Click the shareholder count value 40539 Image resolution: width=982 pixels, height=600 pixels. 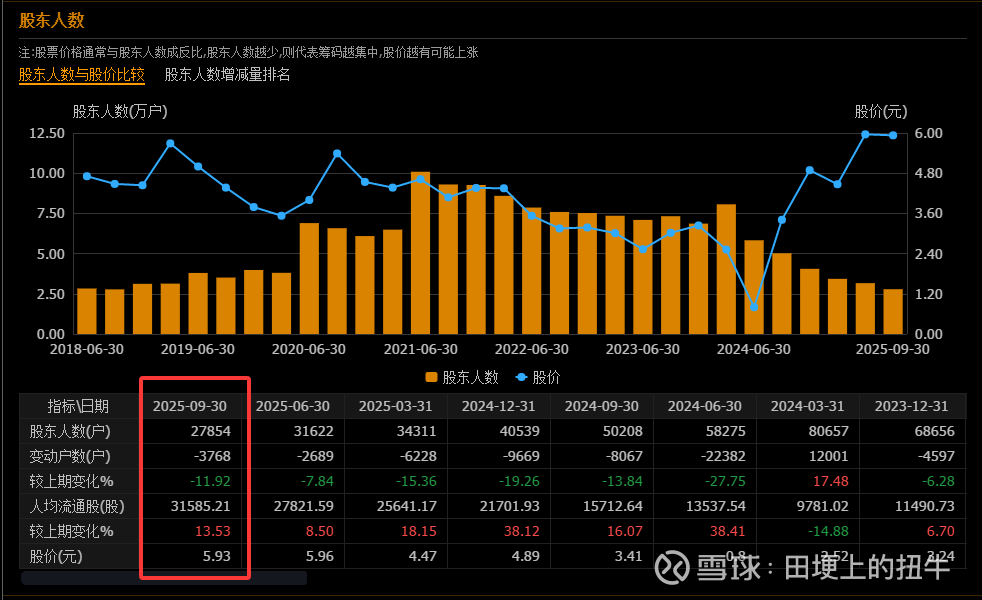[x=519, y=431]
